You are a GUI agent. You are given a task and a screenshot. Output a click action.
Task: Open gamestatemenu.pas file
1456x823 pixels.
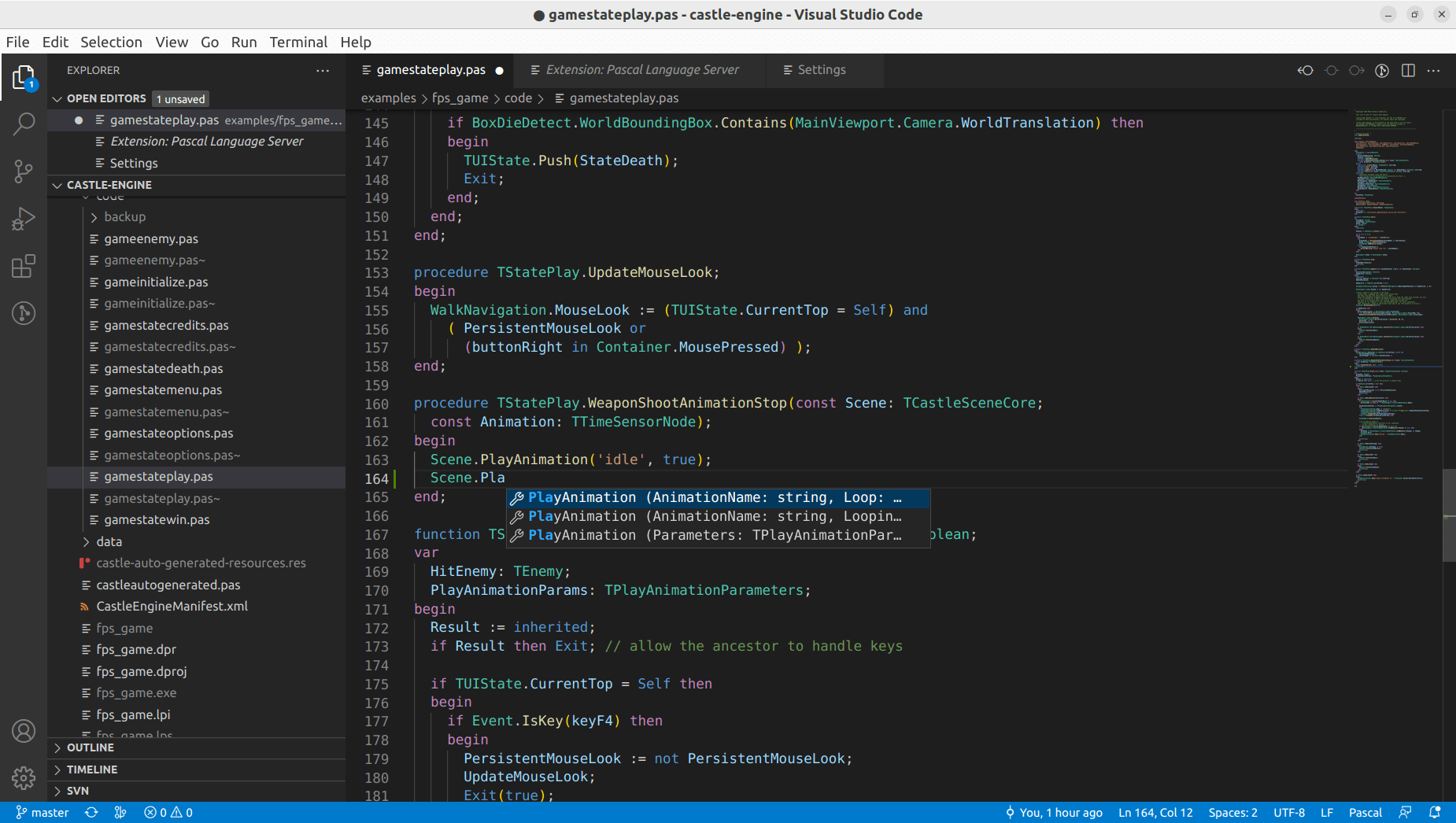pyautogui.click(x=163, y=389)
